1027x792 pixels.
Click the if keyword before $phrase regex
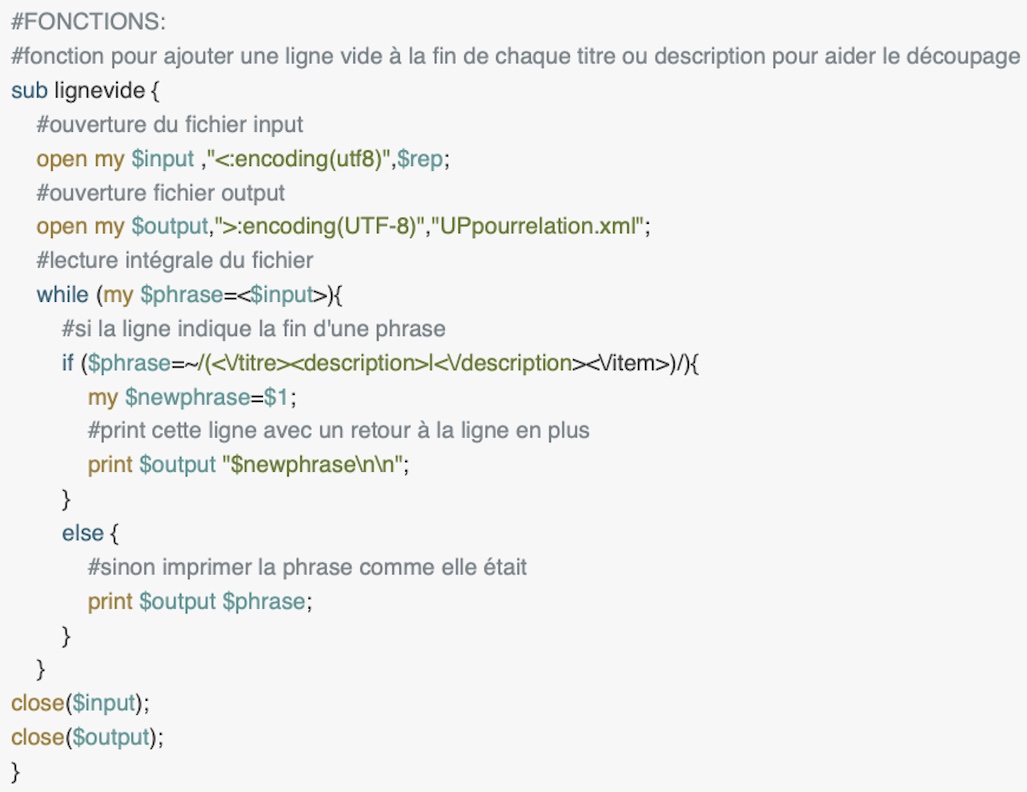tap(67, 362)
